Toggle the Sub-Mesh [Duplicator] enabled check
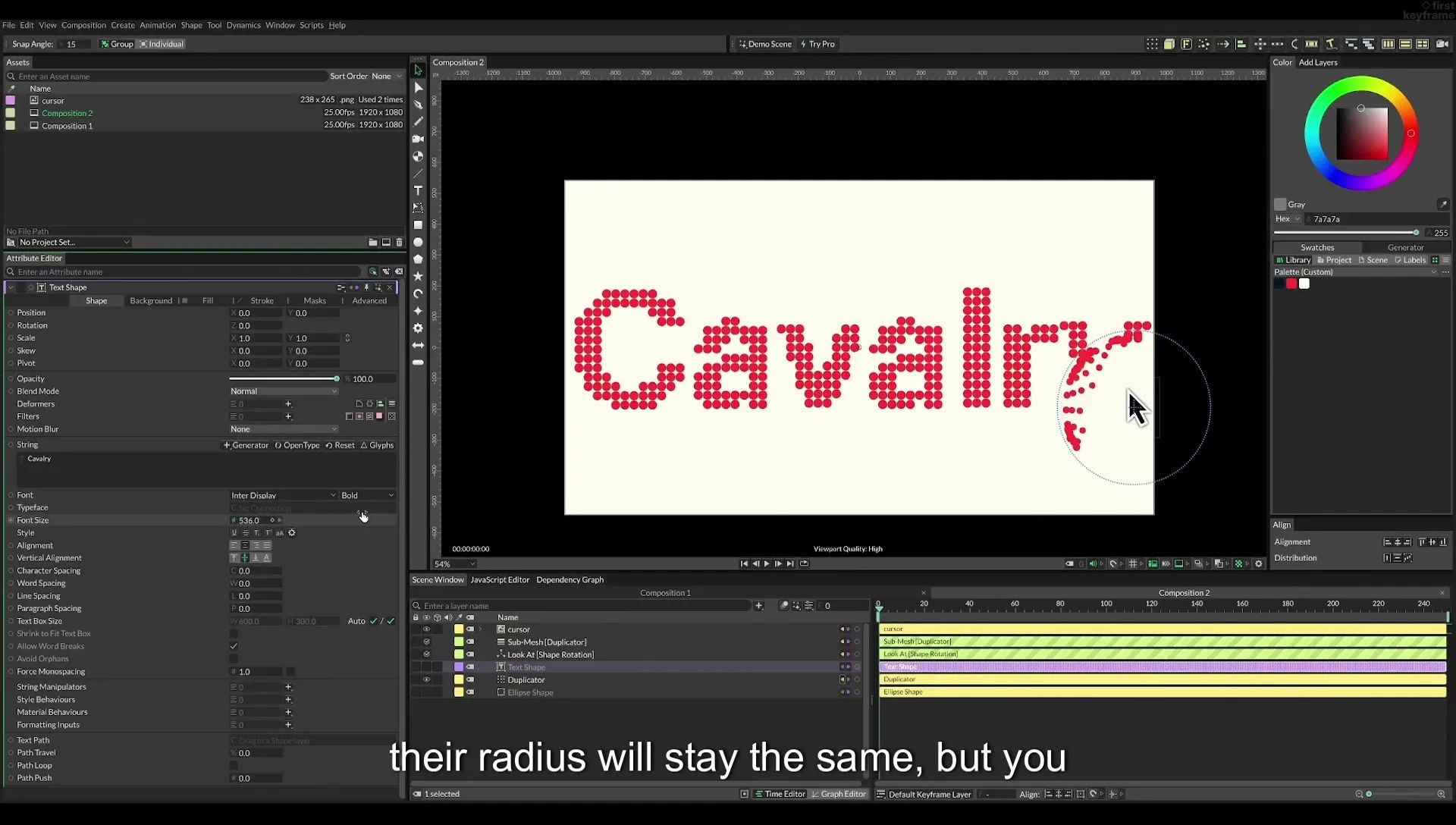 coord(426,642)
